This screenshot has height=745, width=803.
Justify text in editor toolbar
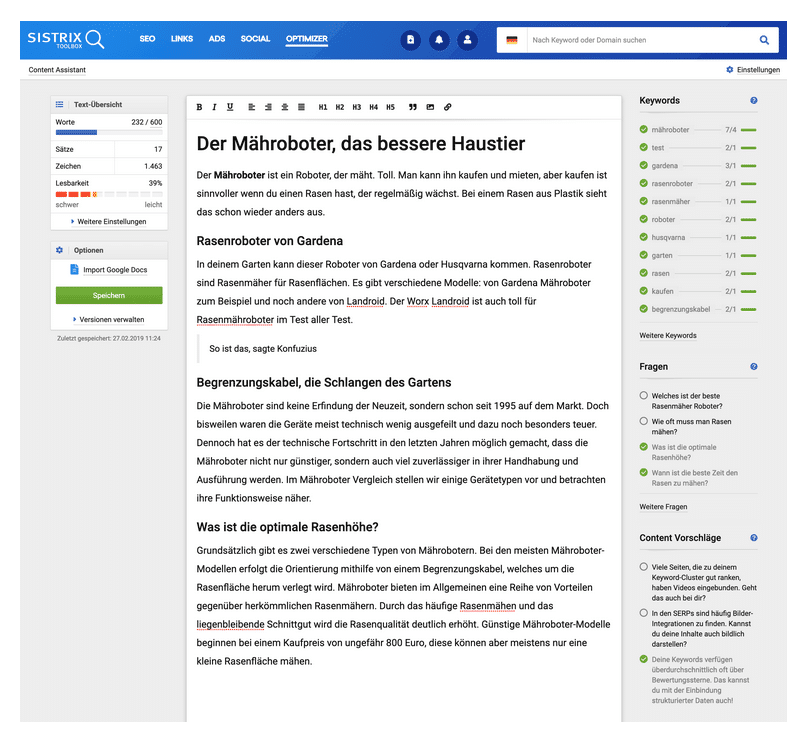301,107
